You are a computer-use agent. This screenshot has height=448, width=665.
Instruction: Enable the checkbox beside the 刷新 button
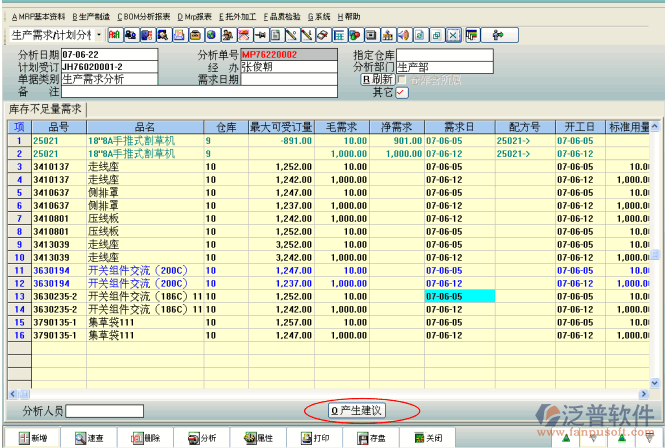(402, 79)
